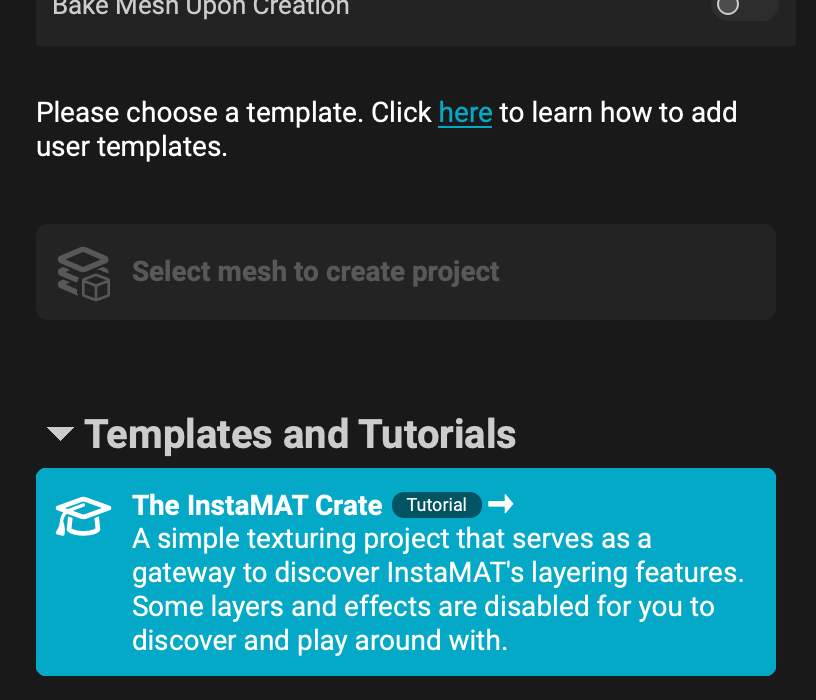Click the word "Tutorials" in section heading
816x700 pixels.
coord(437,434)
